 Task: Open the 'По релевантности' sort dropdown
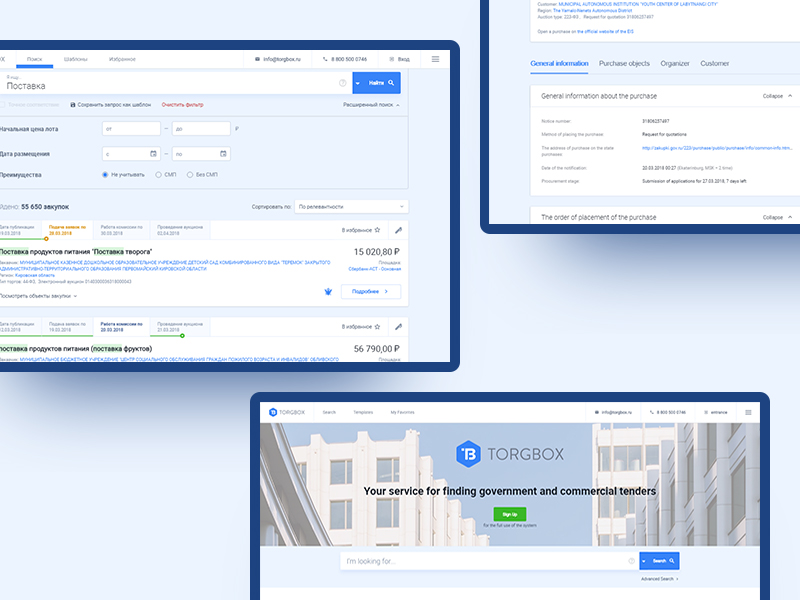tap(351, 207)
